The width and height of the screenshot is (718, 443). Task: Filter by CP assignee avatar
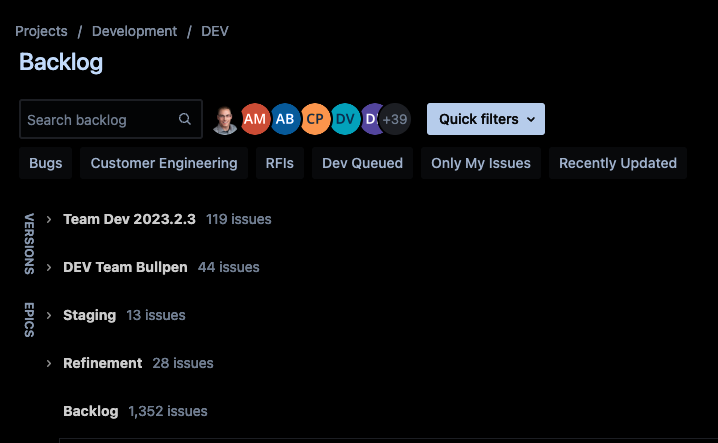pyautogui.click(x=315, y=119)
